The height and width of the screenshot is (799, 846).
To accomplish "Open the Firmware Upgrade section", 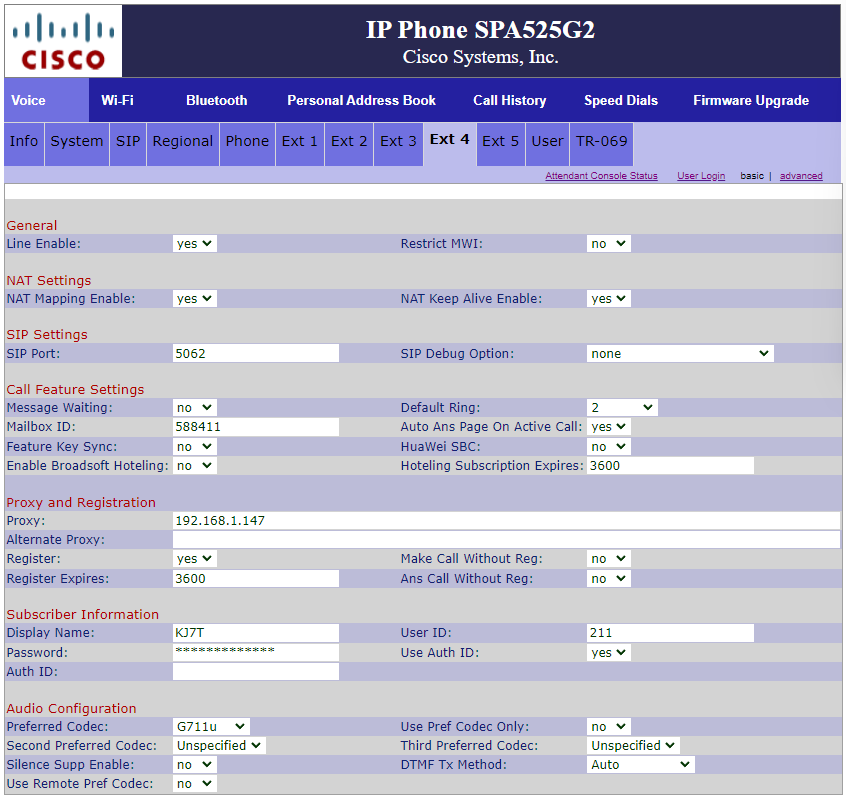I will coord(751,100).
